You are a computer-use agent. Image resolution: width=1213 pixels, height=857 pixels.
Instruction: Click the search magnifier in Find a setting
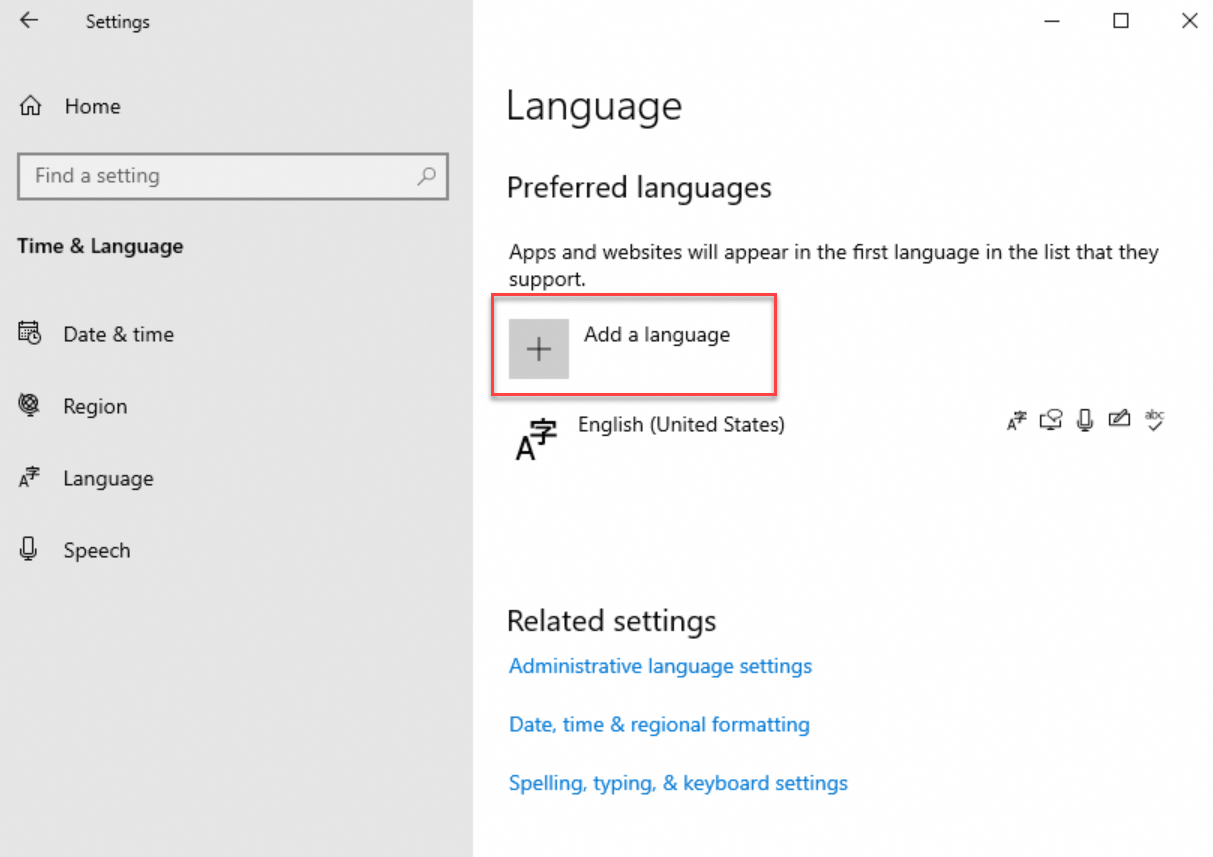tap(427, 176)
